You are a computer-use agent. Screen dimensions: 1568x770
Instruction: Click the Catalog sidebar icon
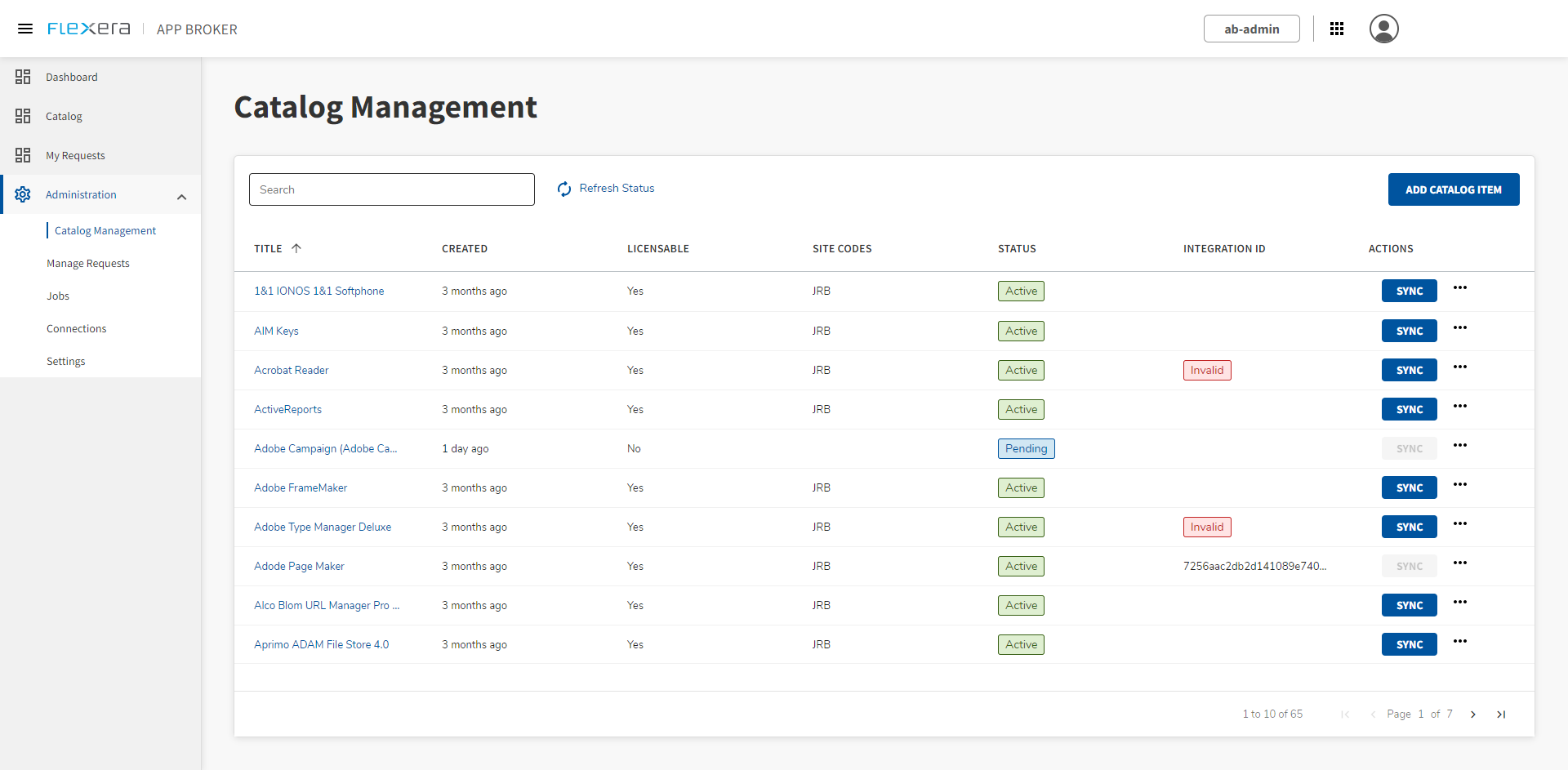23,116
